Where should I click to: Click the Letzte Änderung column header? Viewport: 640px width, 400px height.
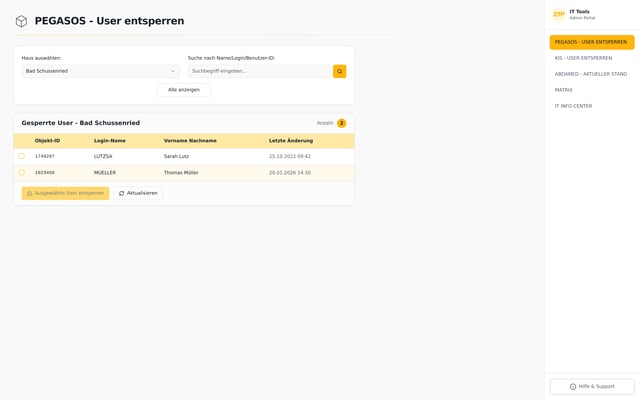(290, 141)
